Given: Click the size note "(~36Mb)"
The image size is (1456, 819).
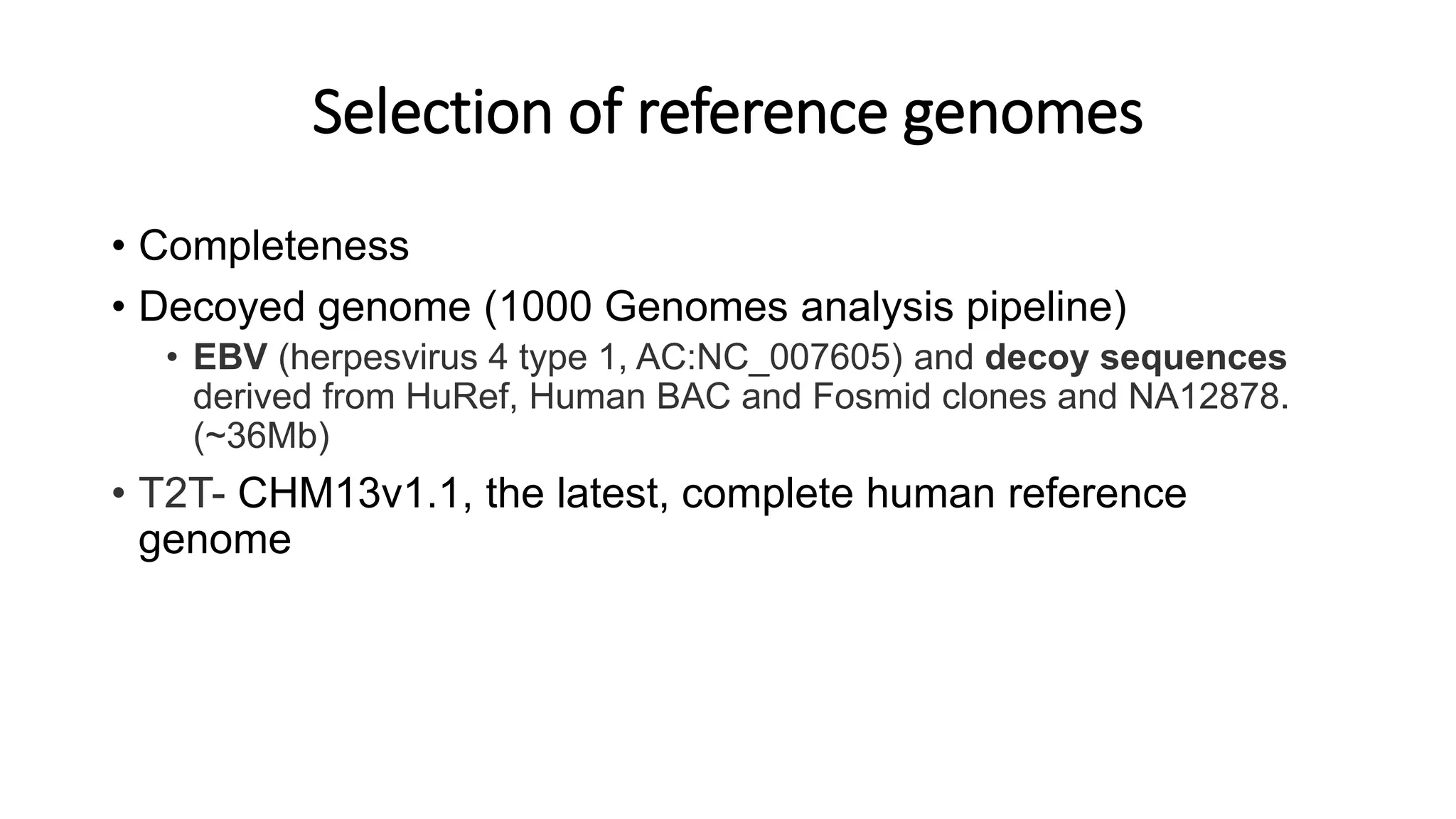Looking at the screenshot, I should pos(261,436).
